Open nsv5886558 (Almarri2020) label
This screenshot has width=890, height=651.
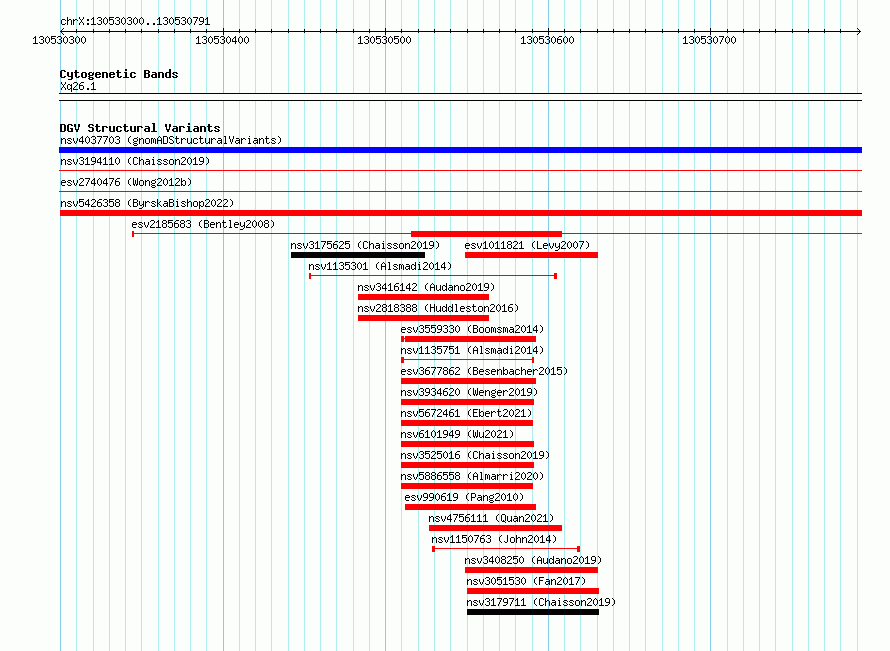(x=472, y=476)
